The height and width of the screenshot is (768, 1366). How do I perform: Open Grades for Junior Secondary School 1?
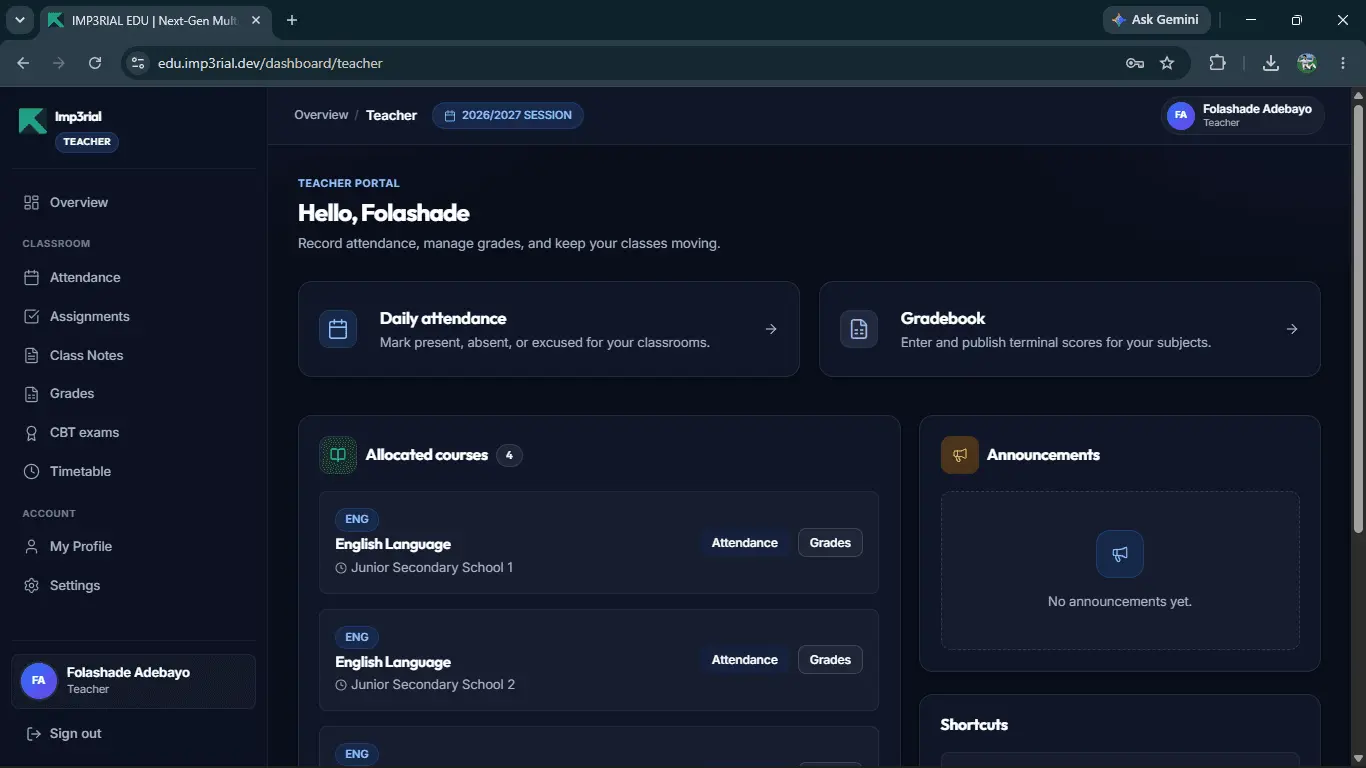pos(830,543)
